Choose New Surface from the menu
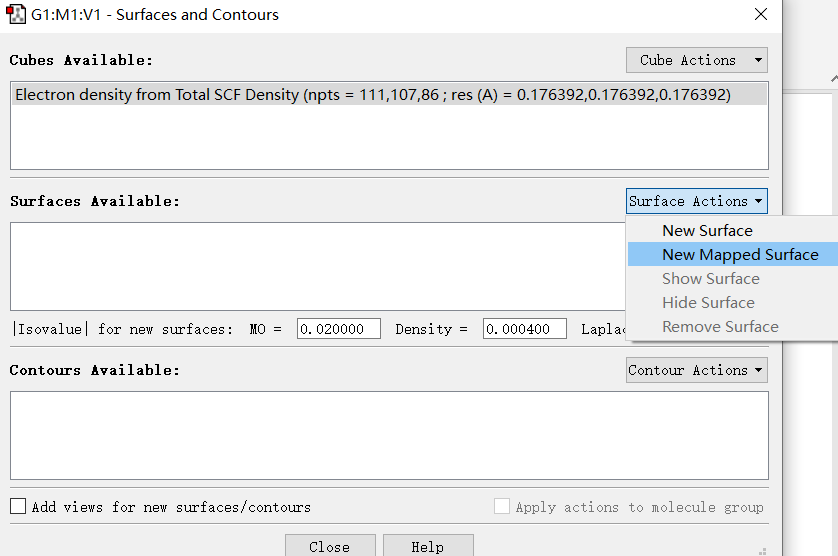 pos(707,230)
